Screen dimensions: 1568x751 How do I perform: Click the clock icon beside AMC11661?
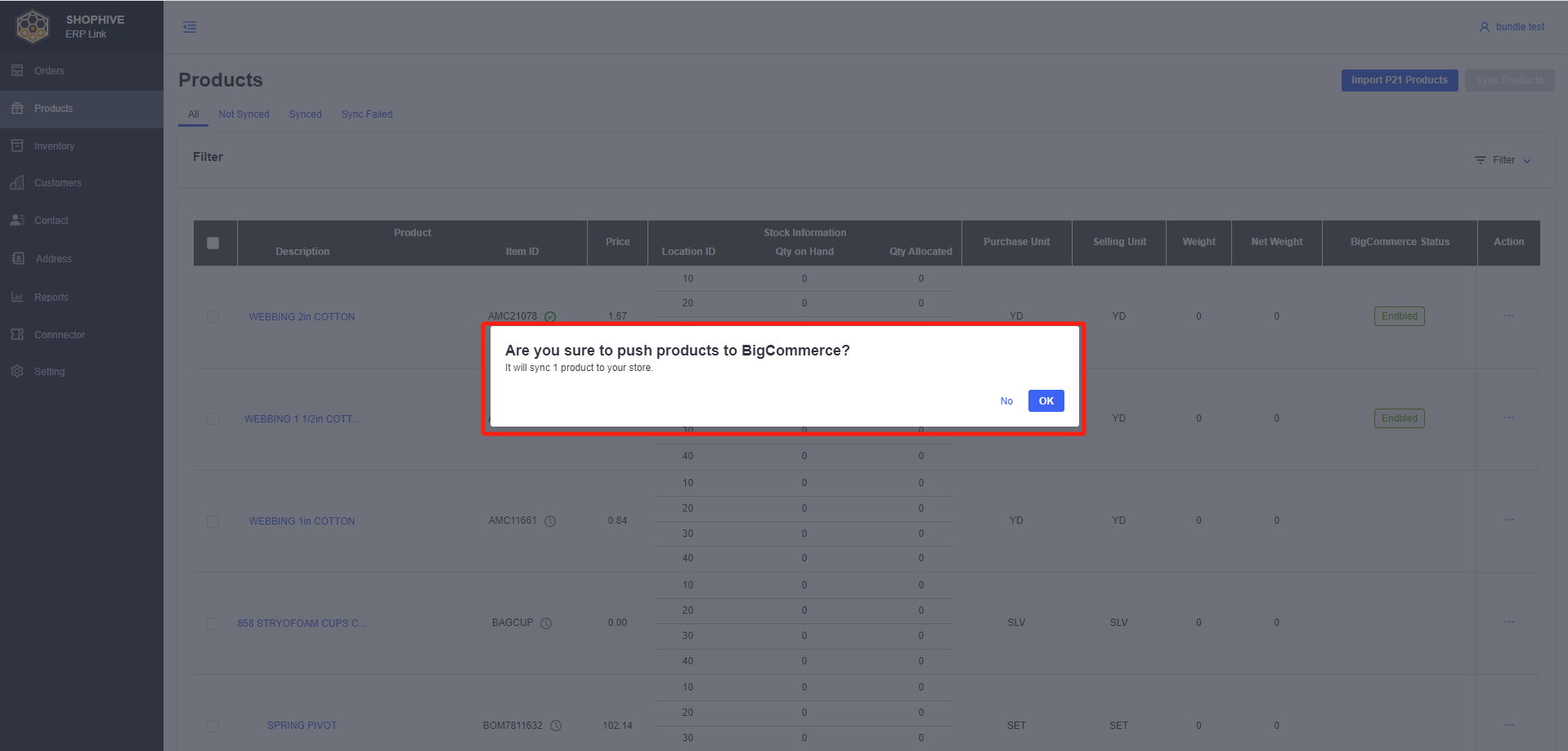click(x=550, y=521)
